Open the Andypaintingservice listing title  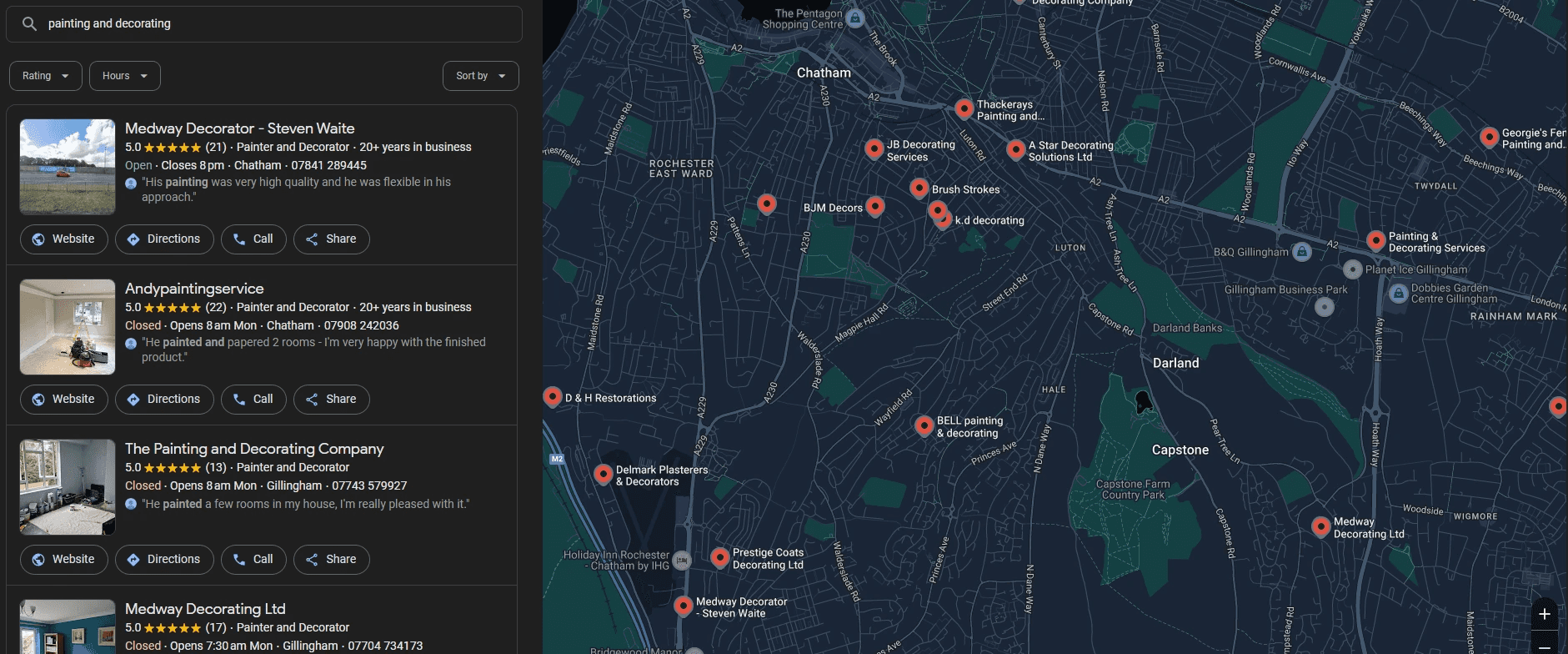click(x=194, y=289)
